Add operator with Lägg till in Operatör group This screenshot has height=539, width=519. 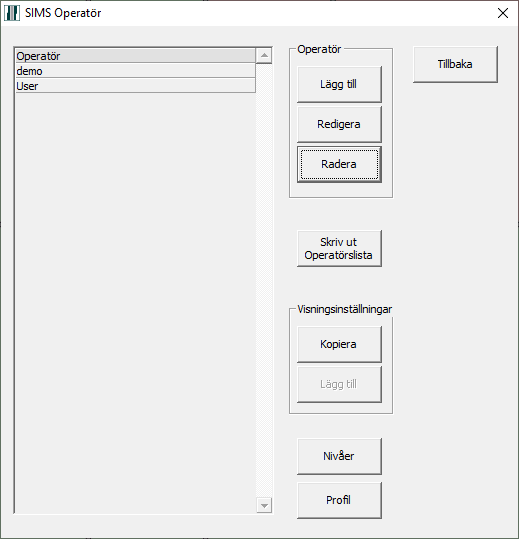[339, 84]
